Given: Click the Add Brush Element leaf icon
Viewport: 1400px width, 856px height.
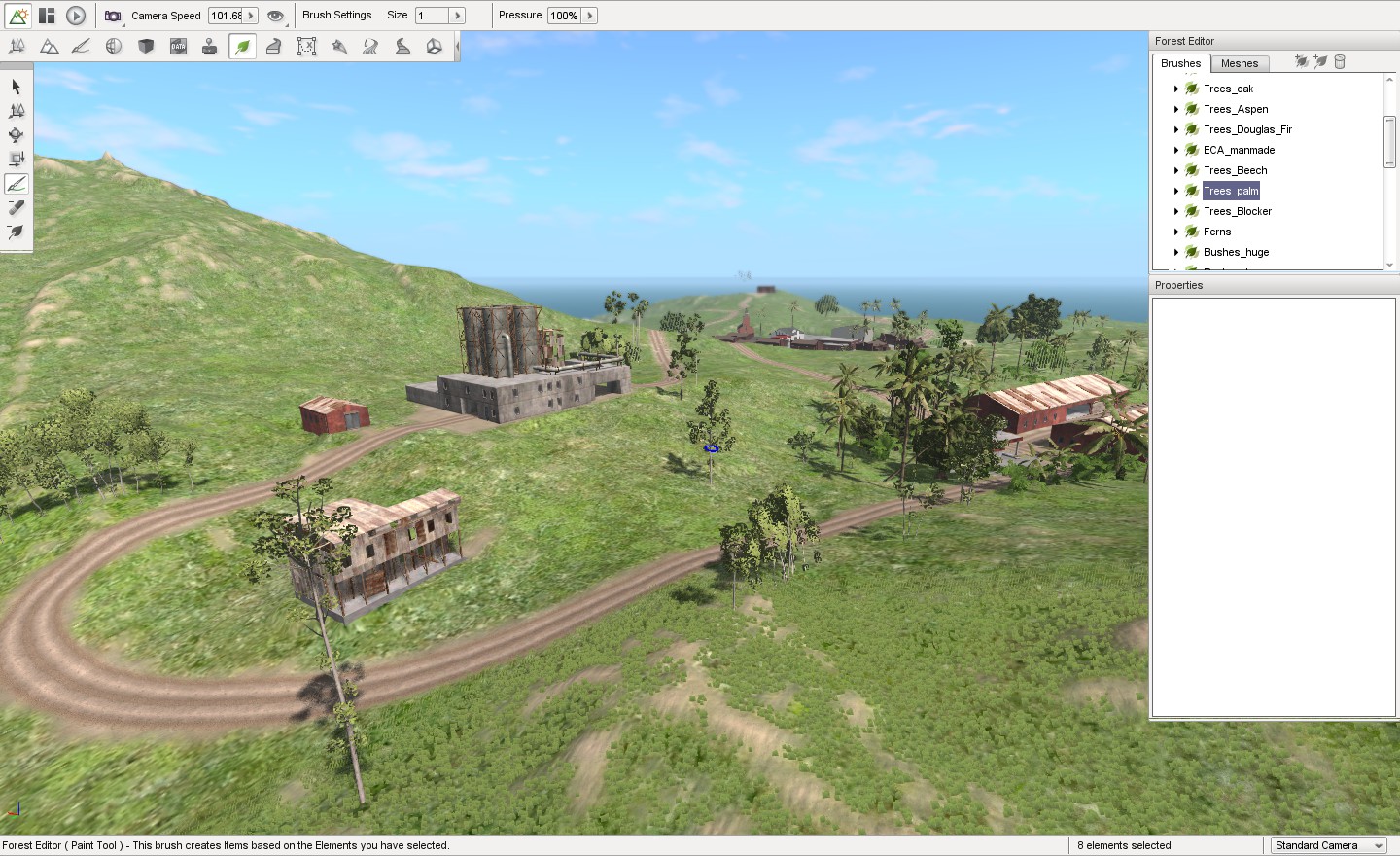Looking at the screenshot, I should coord(1320,61).
